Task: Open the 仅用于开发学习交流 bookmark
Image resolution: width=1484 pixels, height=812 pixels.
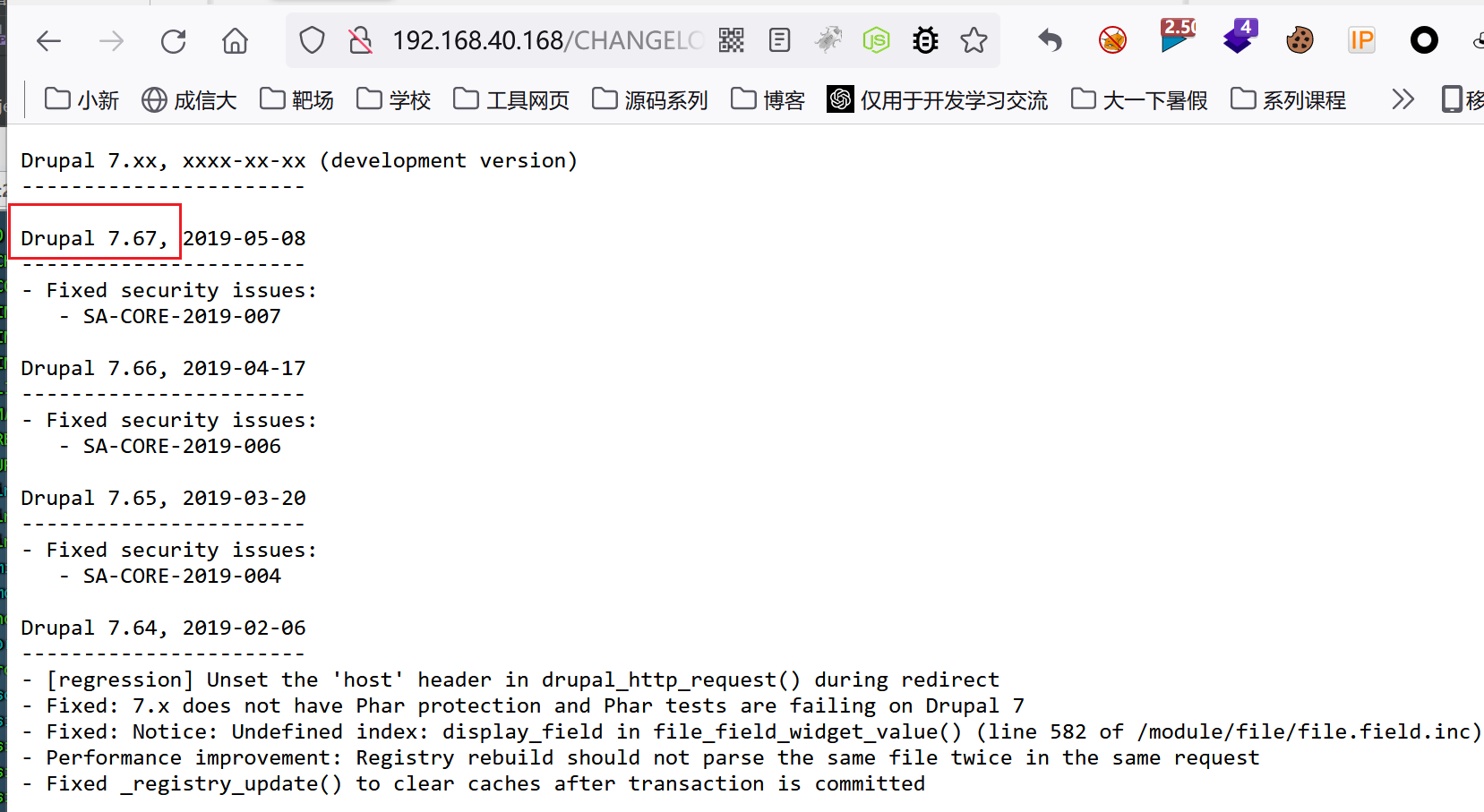Action: click(937, 99)
